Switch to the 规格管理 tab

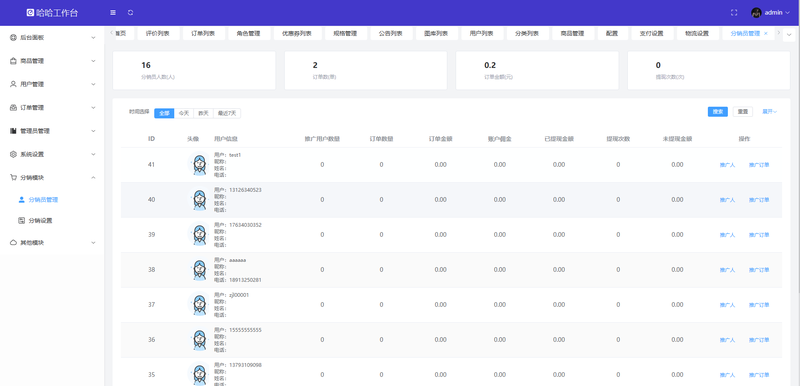pyautogui.click(x=345, y=34)
